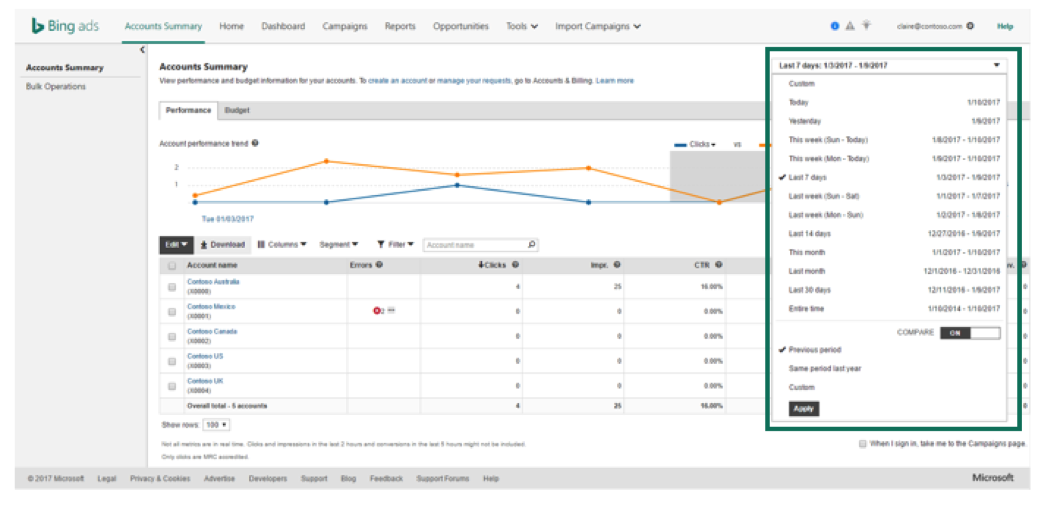Image resolution: width=1057 pixels, height=508 pixels.
Task: Click the red error icon for Contoso Mexico
Action: [377, 311]
